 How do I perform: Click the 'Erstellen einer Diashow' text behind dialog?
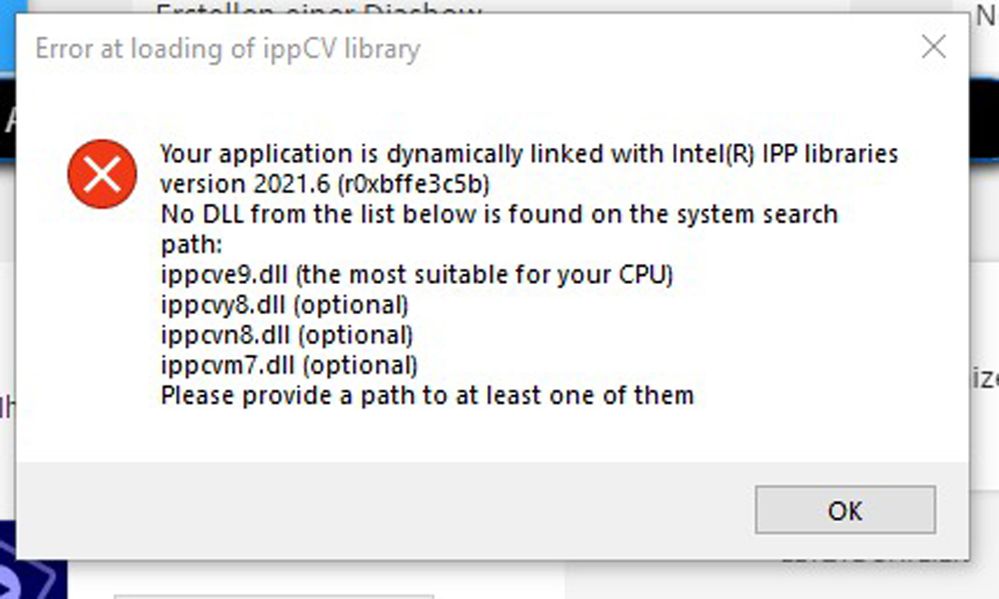pos(320,10)
